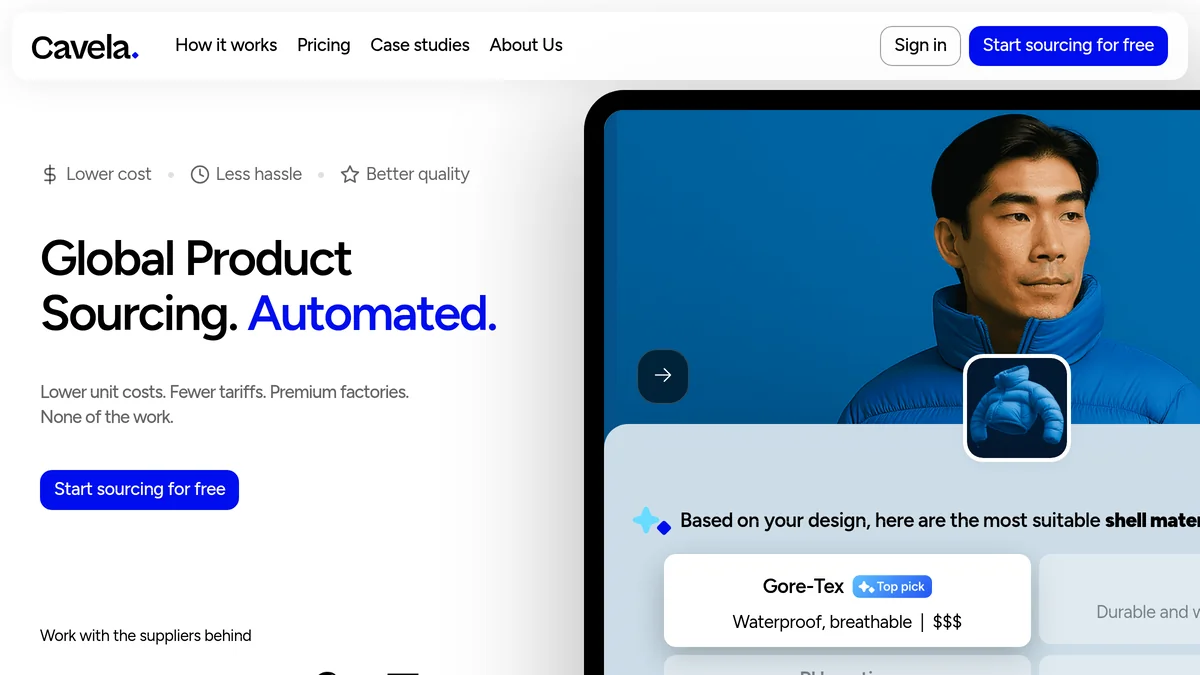Click the clock icon beside 'Less hassle'
The width and height of the screenshot is (1200, 675).
point(199,174)
